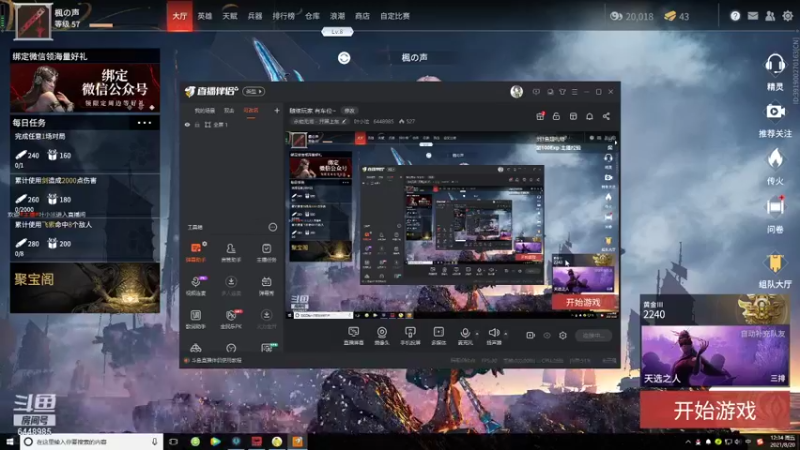Viewport: 800px width, 450px height.
Task: Open the 全民乐PK tool icon
Action: 231,319
